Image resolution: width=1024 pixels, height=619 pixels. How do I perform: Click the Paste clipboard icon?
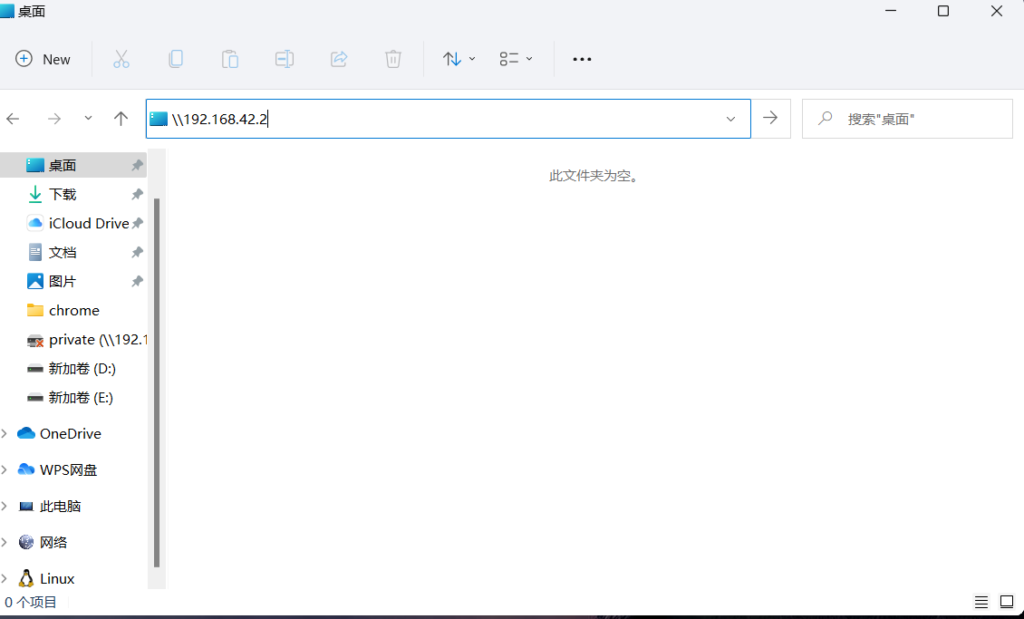click(230, 59)
